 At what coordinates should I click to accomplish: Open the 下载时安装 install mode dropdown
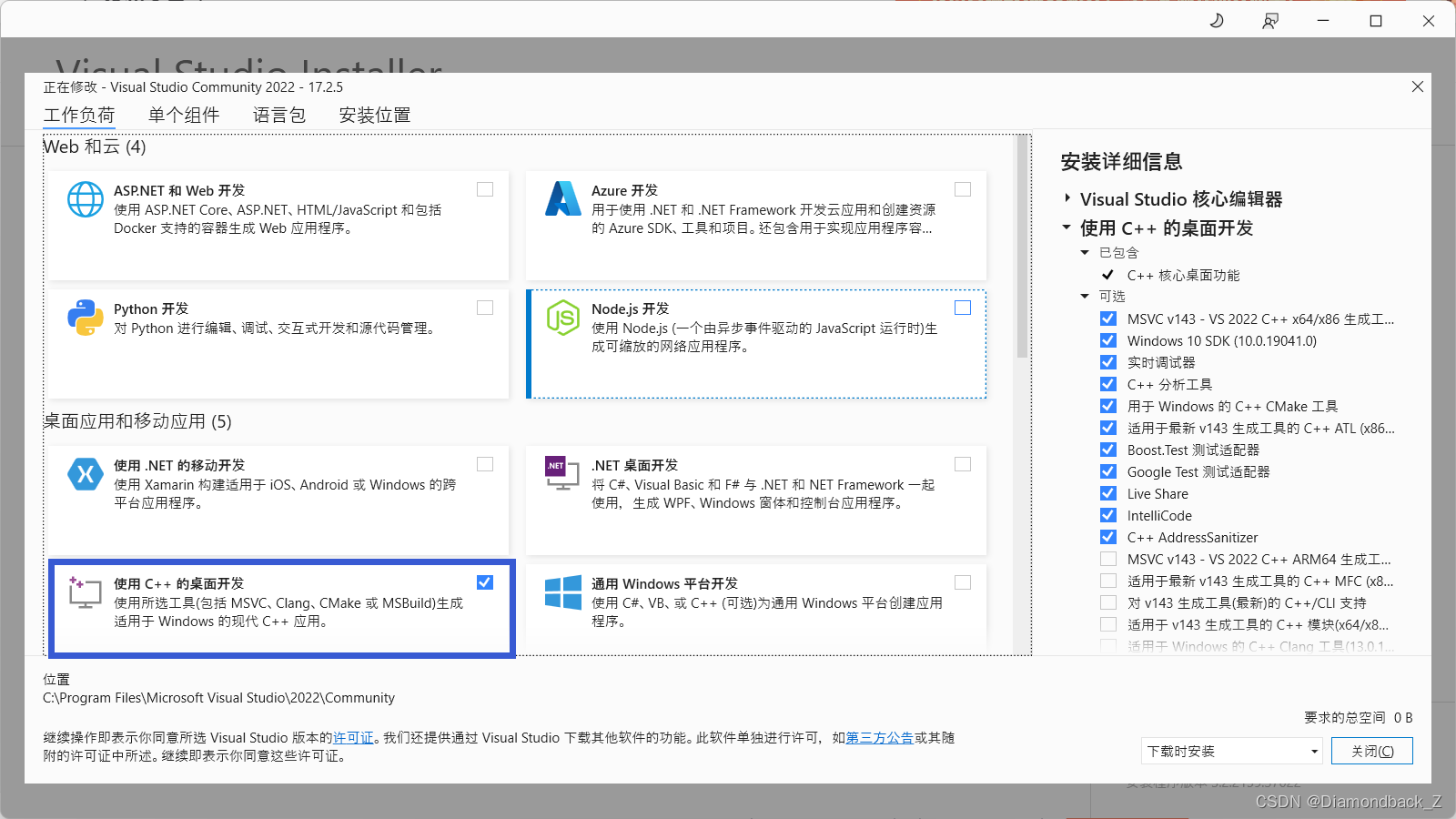(1232, 751)
